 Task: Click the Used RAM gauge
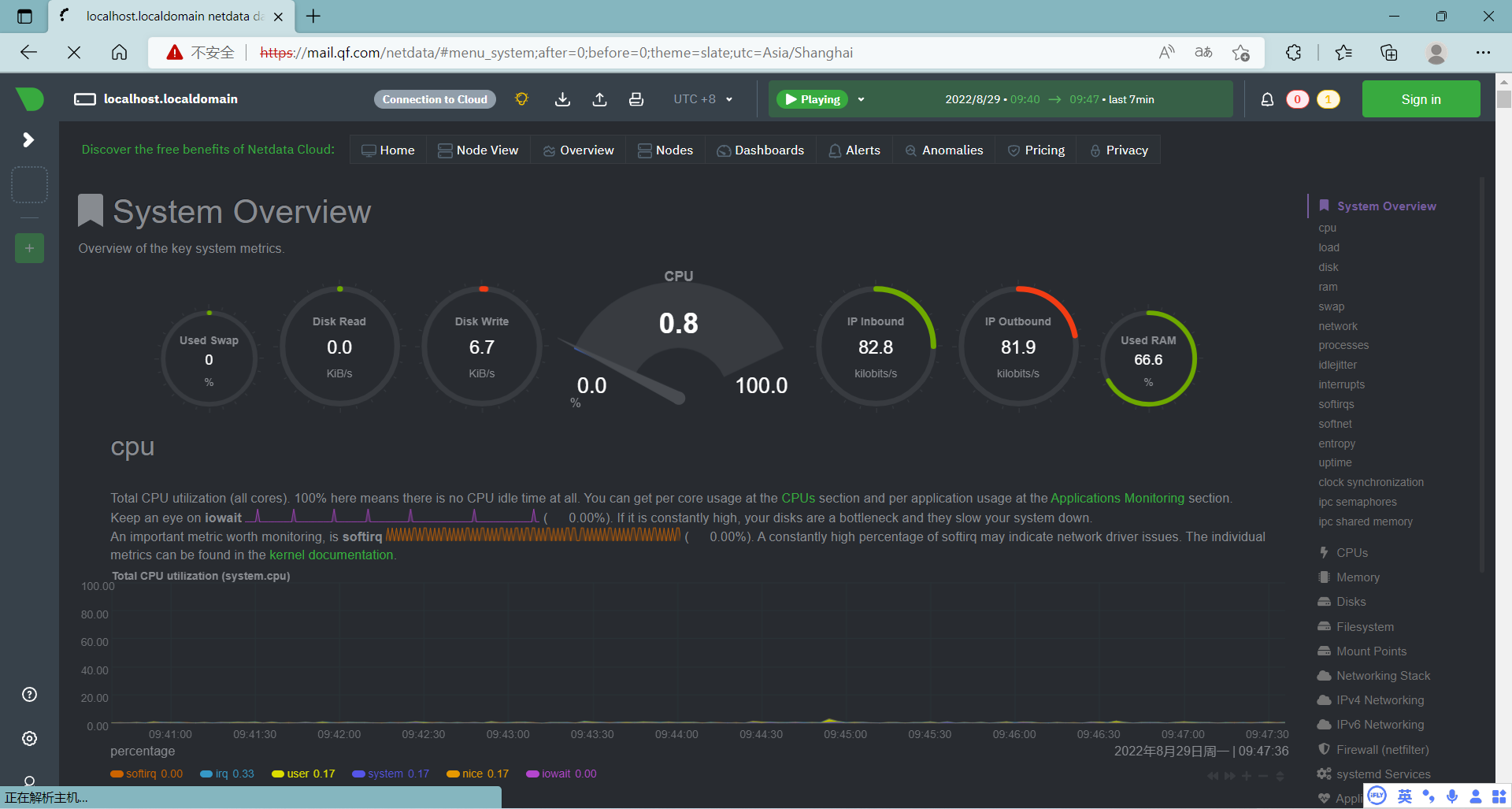(1148, 359)
